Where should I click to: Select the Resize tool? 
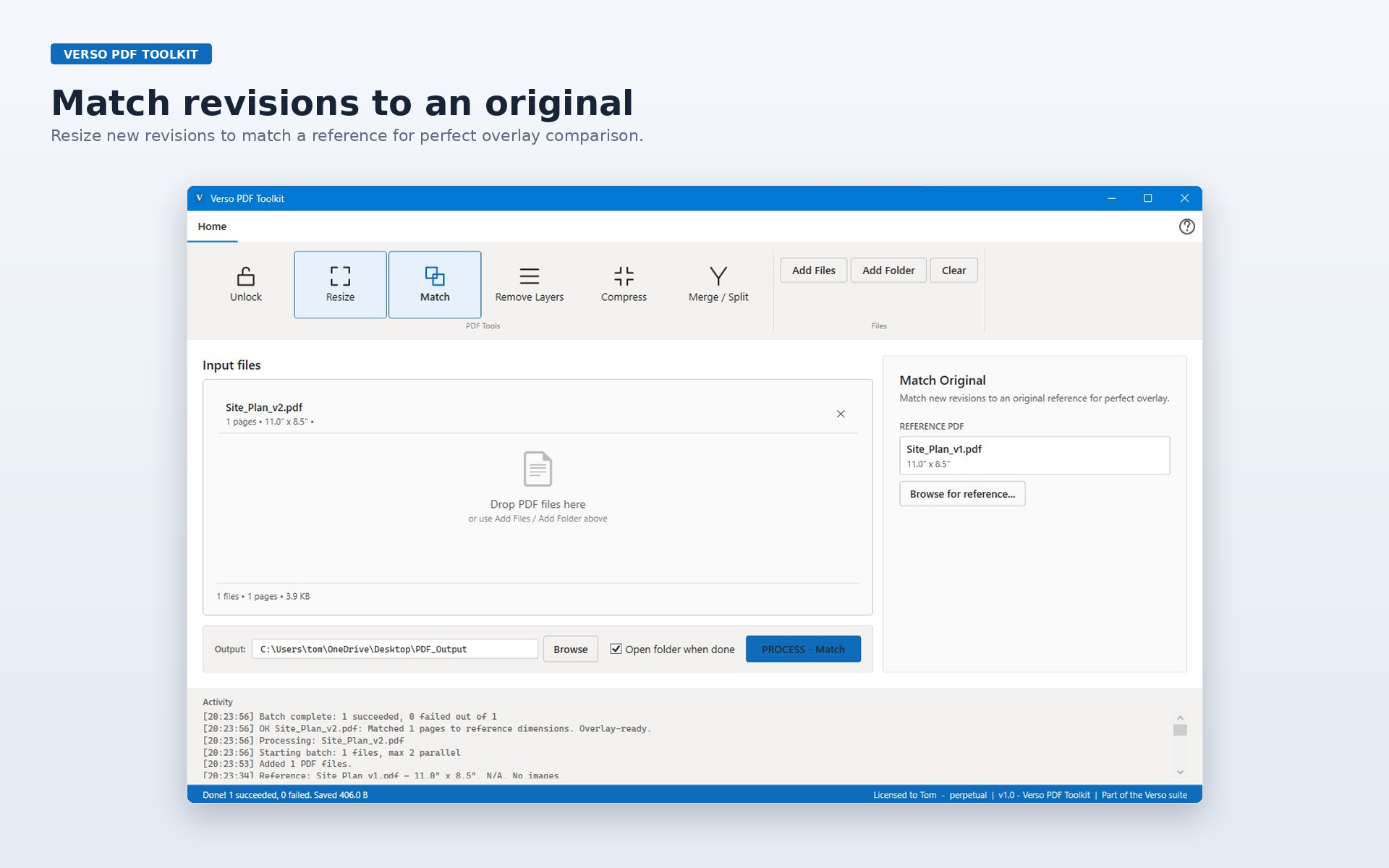point(340,284)
